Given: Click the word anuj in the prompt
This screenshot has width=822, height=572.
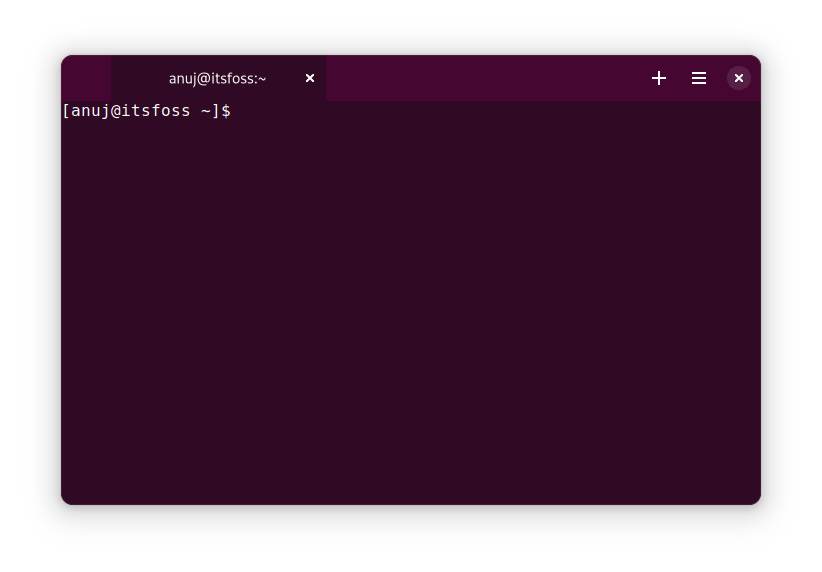Looking at the screenshot, I should tap(89, 111).
